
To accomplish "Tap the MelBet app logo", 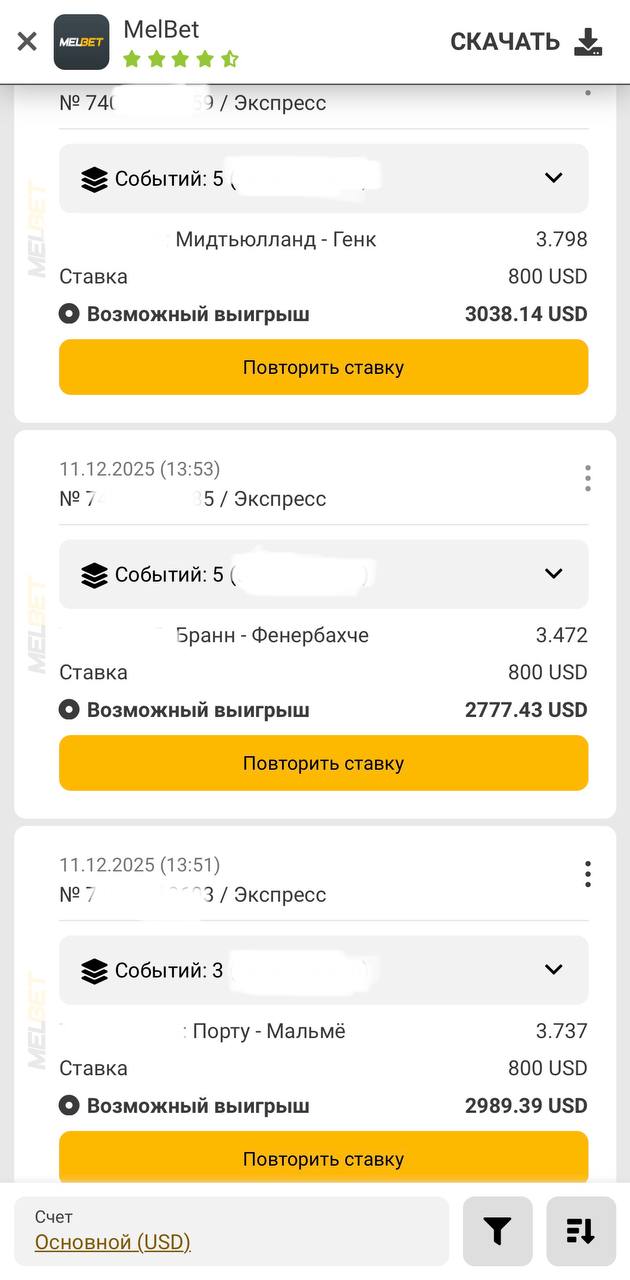I will [81, 42].
